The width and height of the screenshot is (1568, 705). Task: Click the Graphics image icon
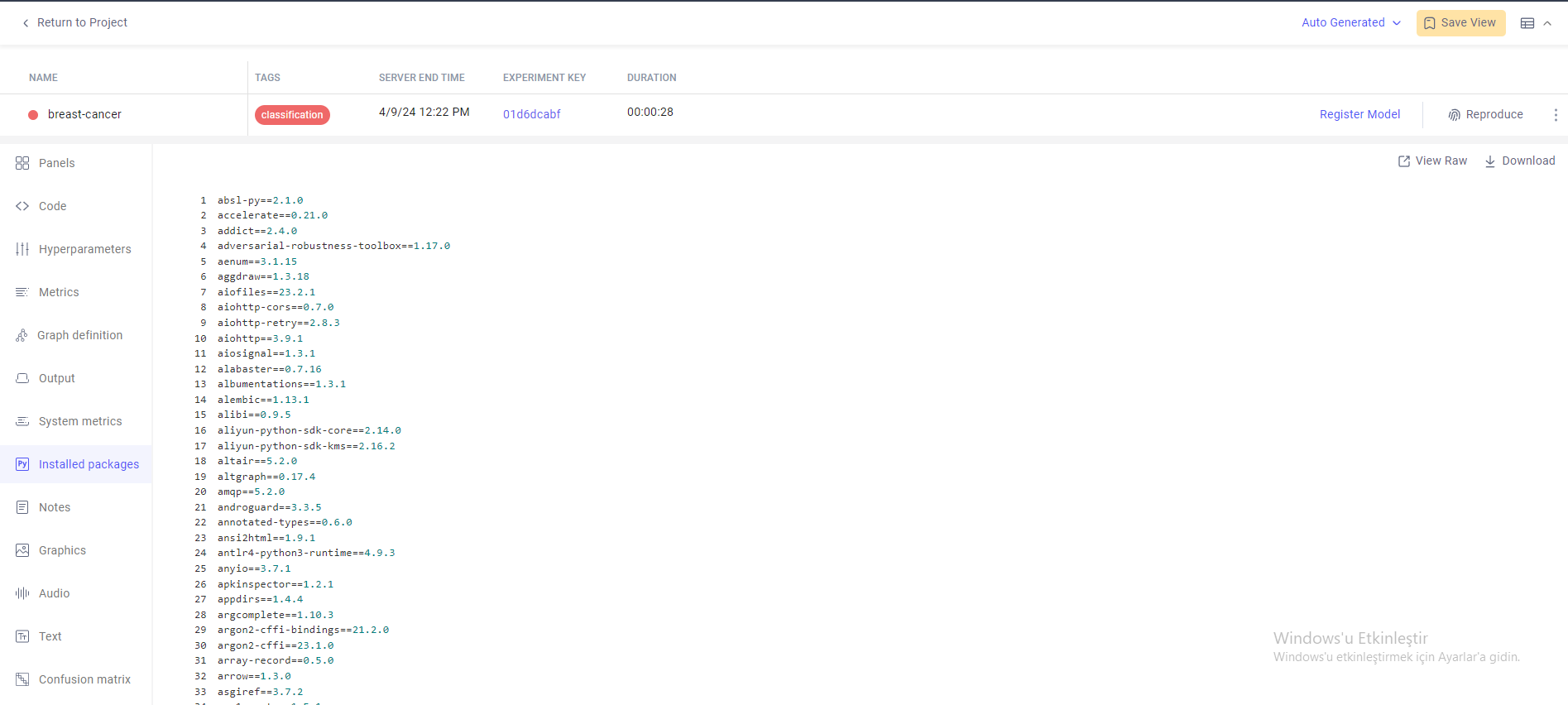[x=22, y=550]
